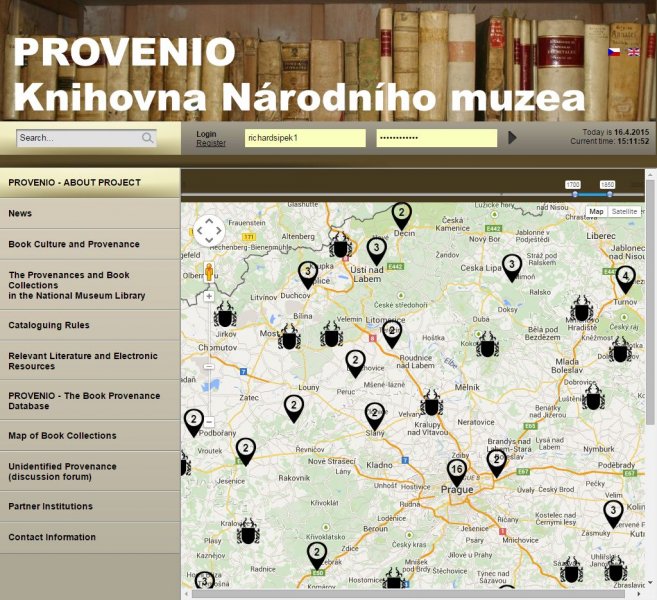Open cluster marker 2 south of Louny

(x=294, y=408)
